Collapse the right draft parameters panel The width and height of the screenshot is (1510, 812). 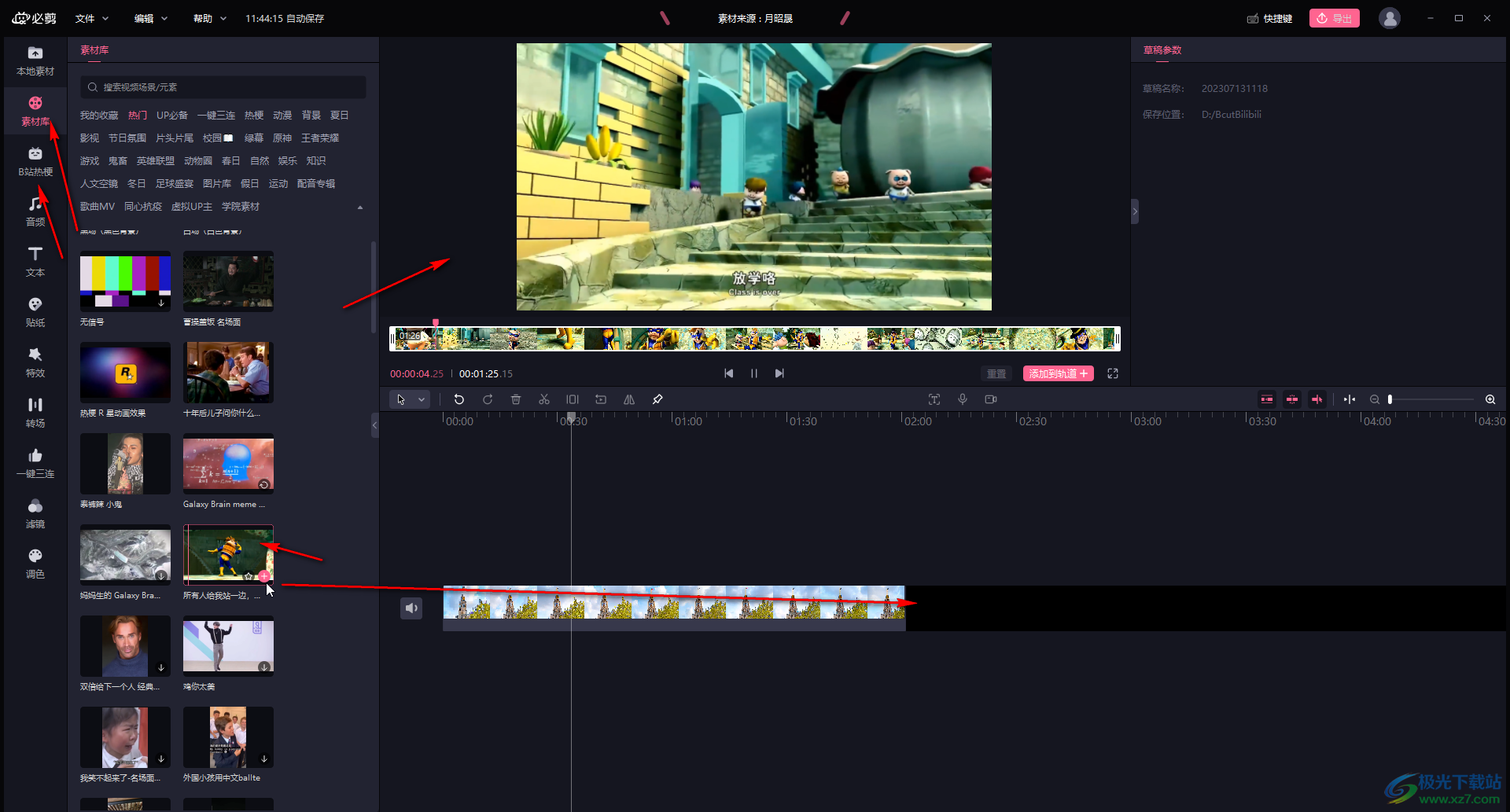pos(1135,211)
